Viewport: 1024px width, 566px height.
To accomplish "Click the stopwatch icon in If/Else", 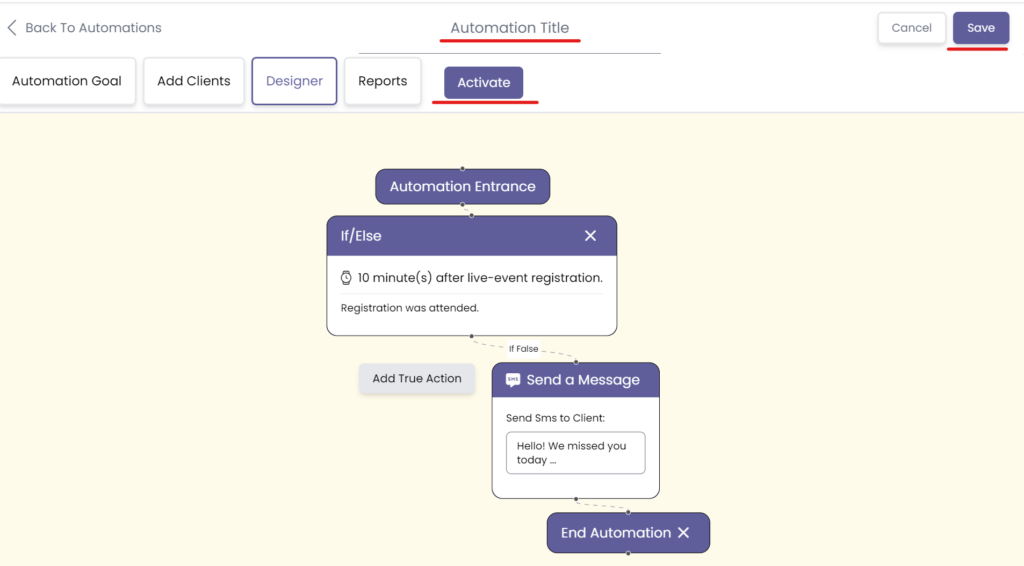I will (x=346, y=278).
